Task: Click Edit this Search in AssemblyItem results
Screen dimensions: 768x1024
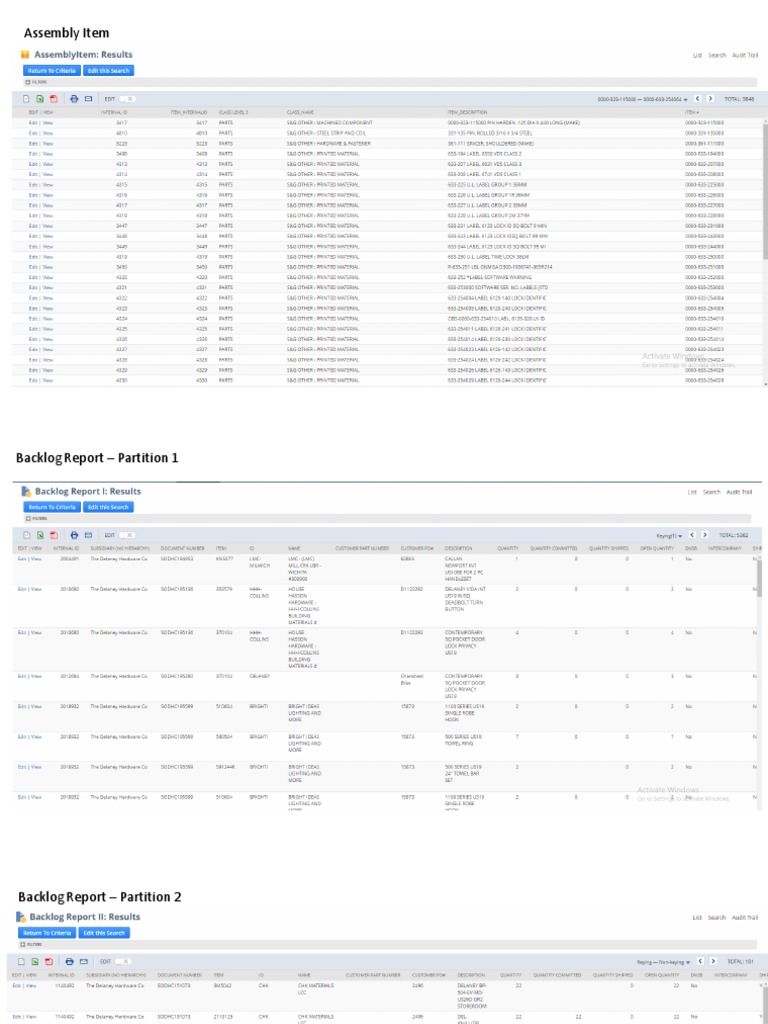Action: (108, 71)
